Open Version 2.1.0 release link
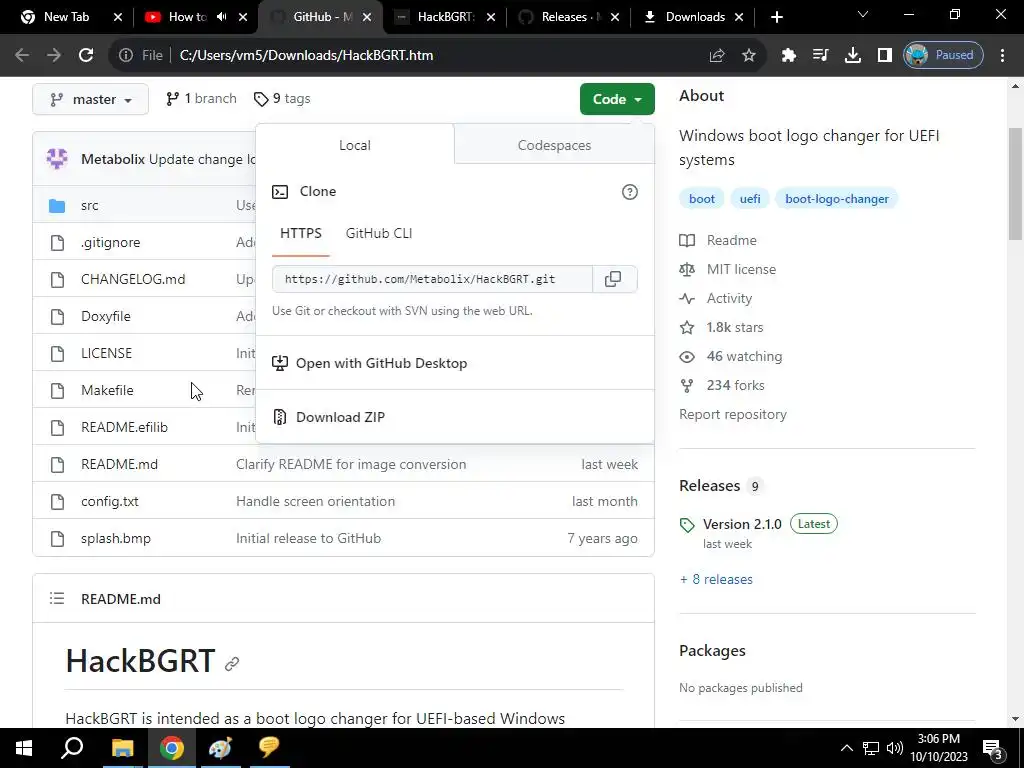 [x=742, y=524]
